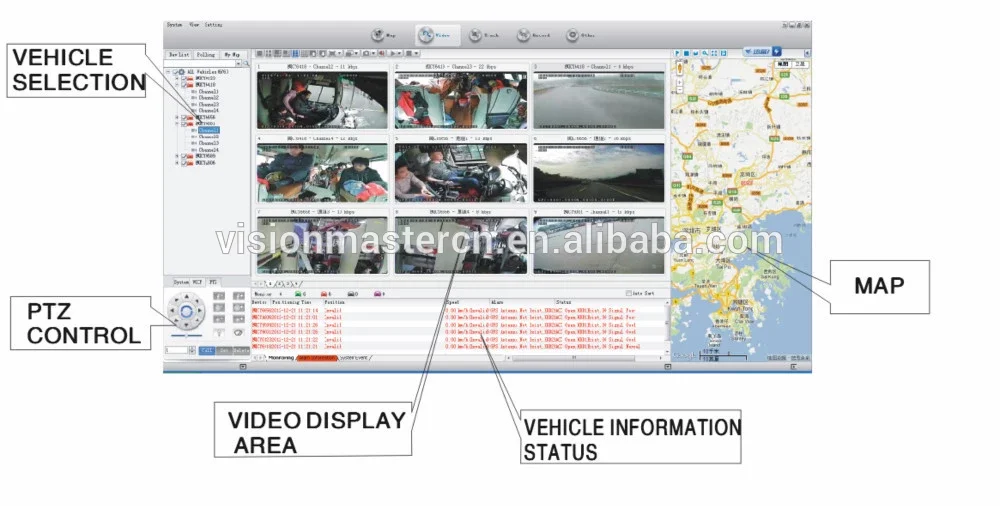Tilt camera up with PTZ up arrow
Viewport: 1000px width, 506px height.
(186, 297)
